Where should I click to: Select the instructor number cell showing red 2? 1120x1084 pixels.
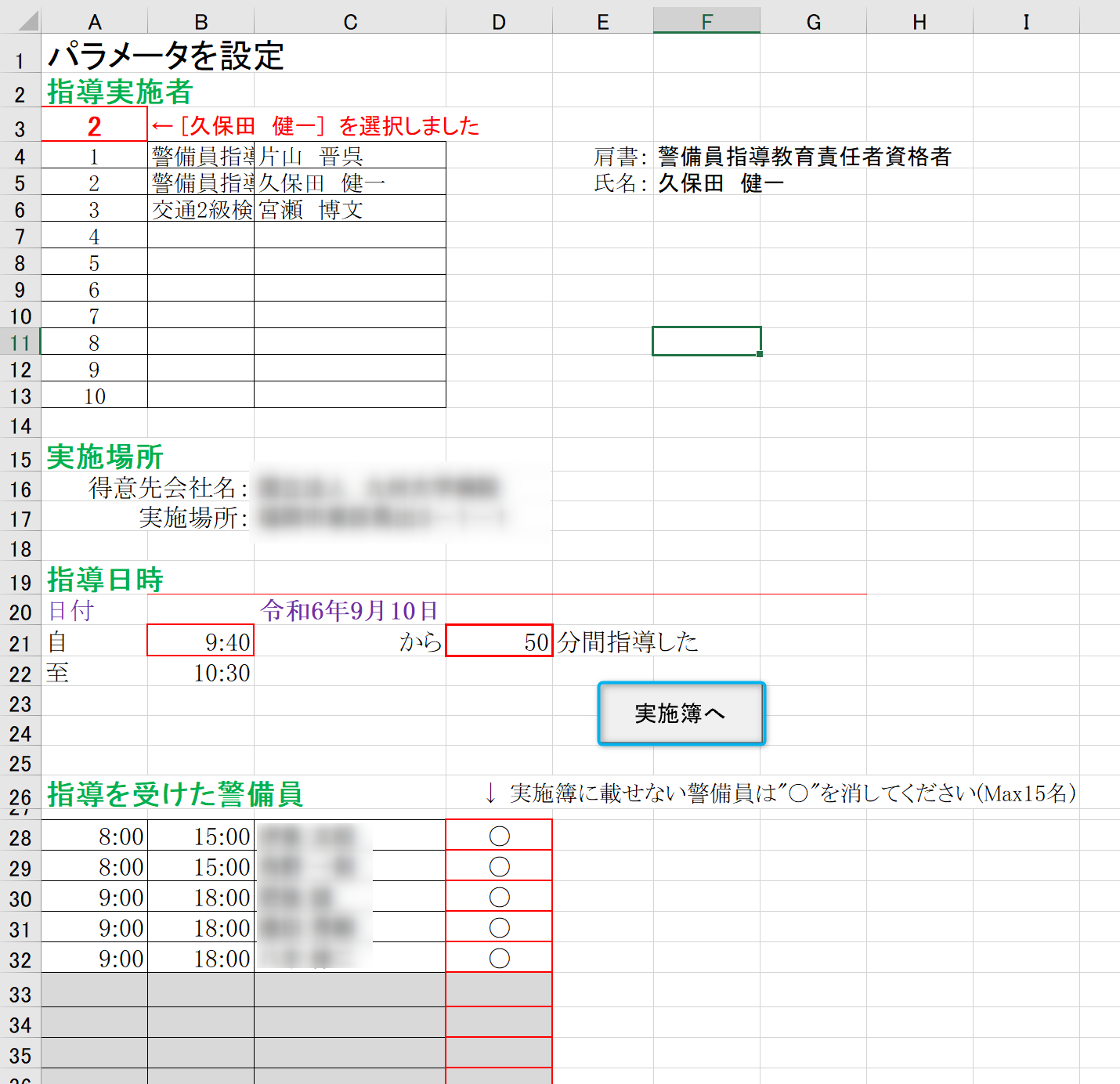tap(94, 125)
